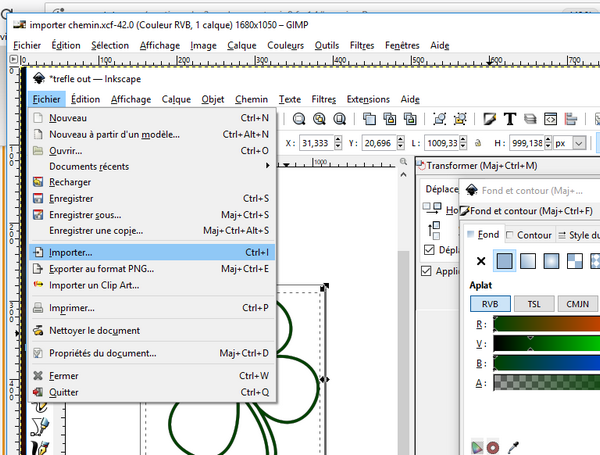Choose Nettoyer le document entry
Viewport: 600px width, 455px height.
[x=152, y=330]
